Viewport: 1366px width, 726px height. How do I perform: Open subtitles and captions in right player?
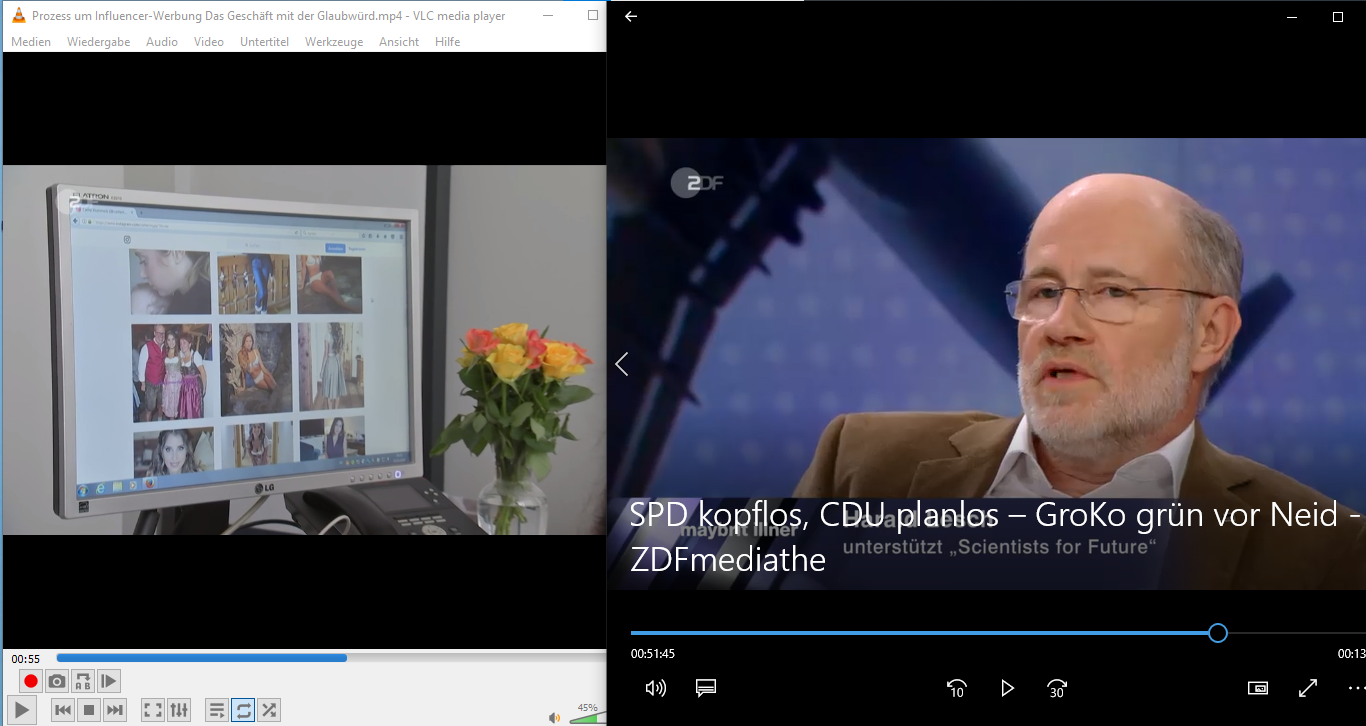tap(706, 688)
